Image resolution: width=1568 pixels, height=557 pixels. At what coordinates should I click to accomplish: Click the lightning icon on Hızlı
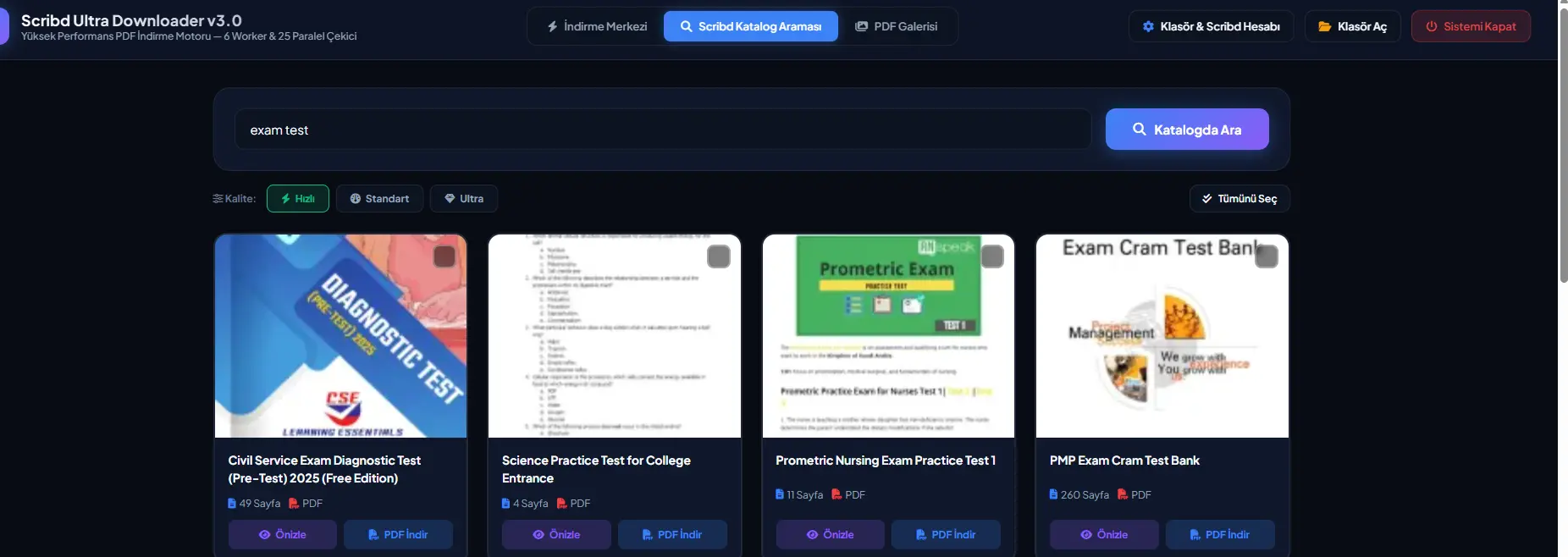point(286,198)
